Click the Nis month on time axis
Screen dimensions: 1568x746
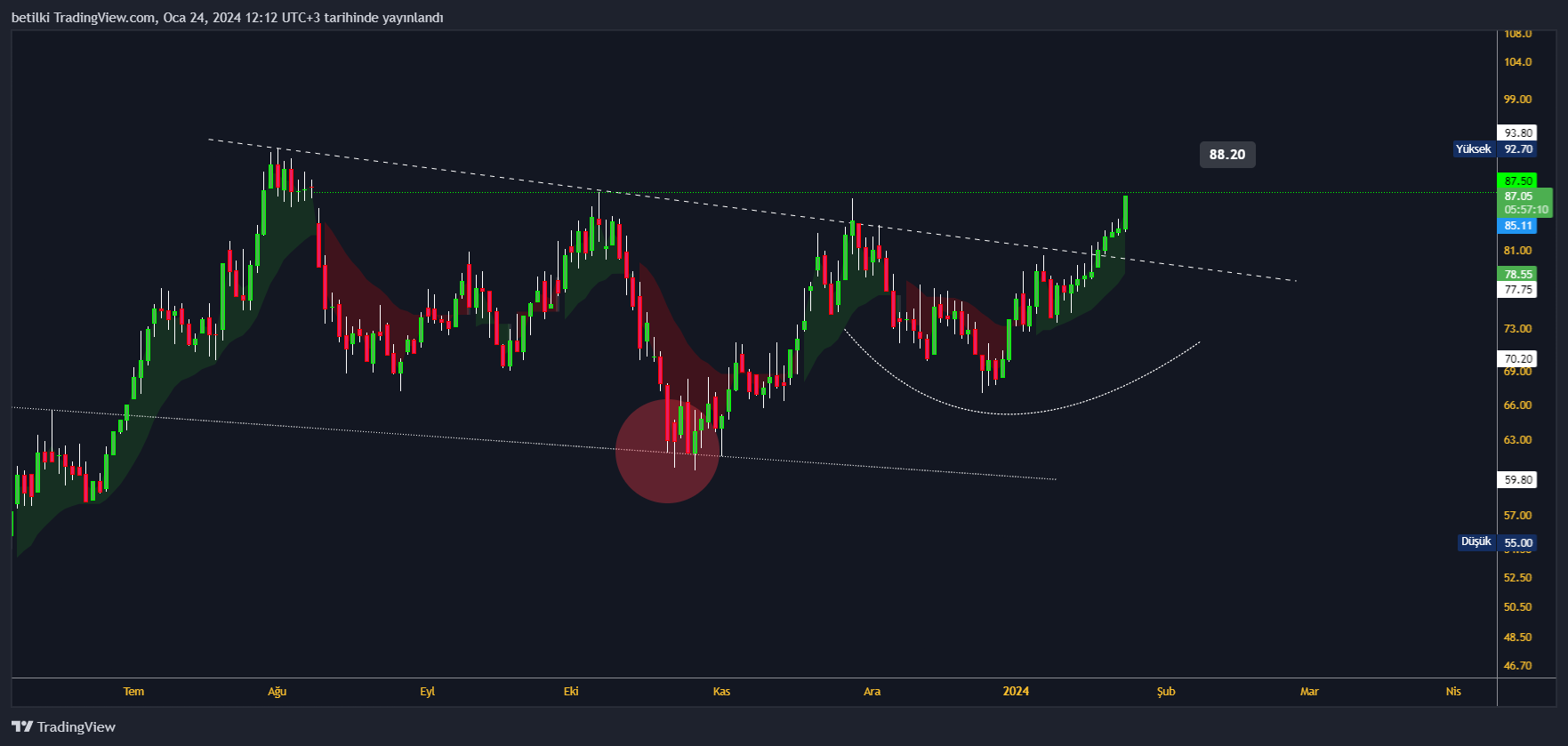coord(1453,692)
